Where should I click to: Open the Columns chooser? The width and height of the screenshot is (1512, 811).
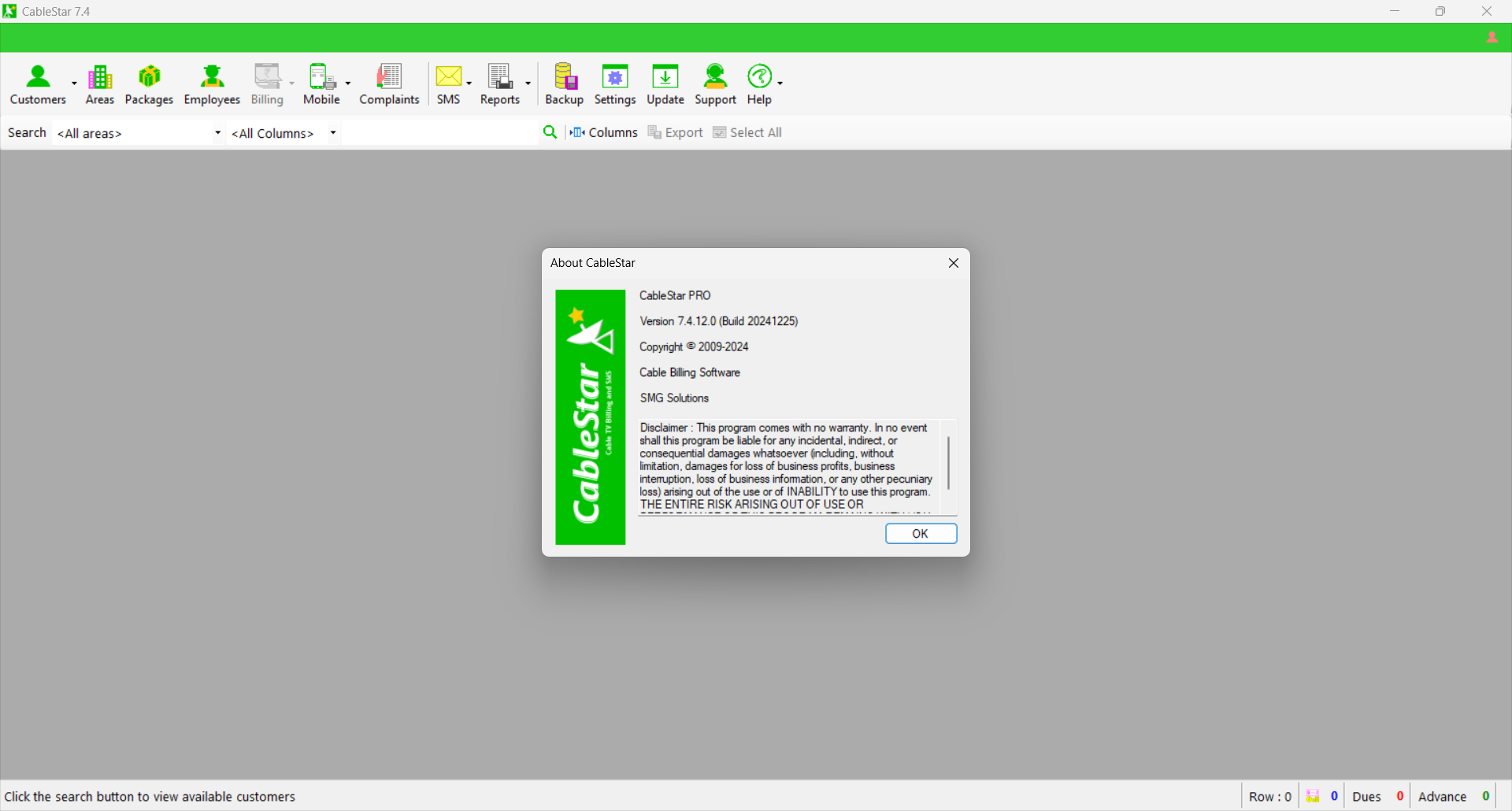coord(604,132)
